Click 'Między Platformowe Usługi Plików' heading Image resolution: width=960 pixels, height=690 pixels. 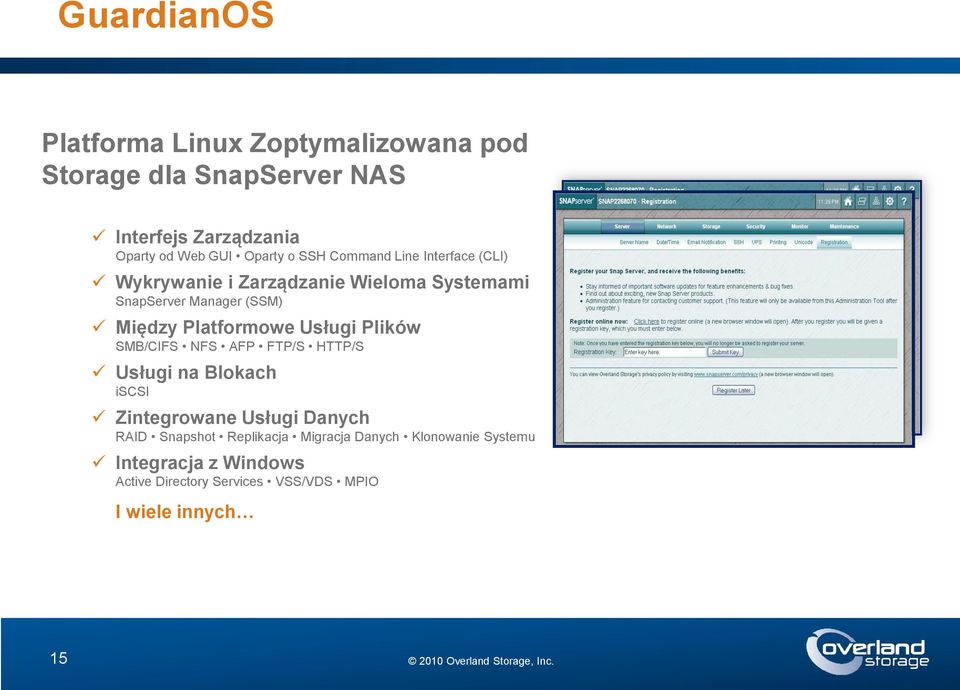(x=268, y=327)
